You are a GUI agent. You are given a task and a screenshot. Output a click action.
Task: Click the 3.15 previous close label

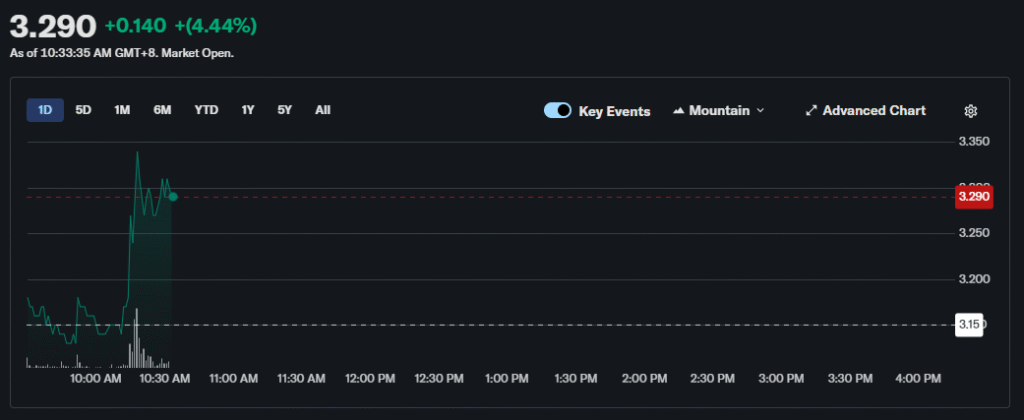point(968,325)
